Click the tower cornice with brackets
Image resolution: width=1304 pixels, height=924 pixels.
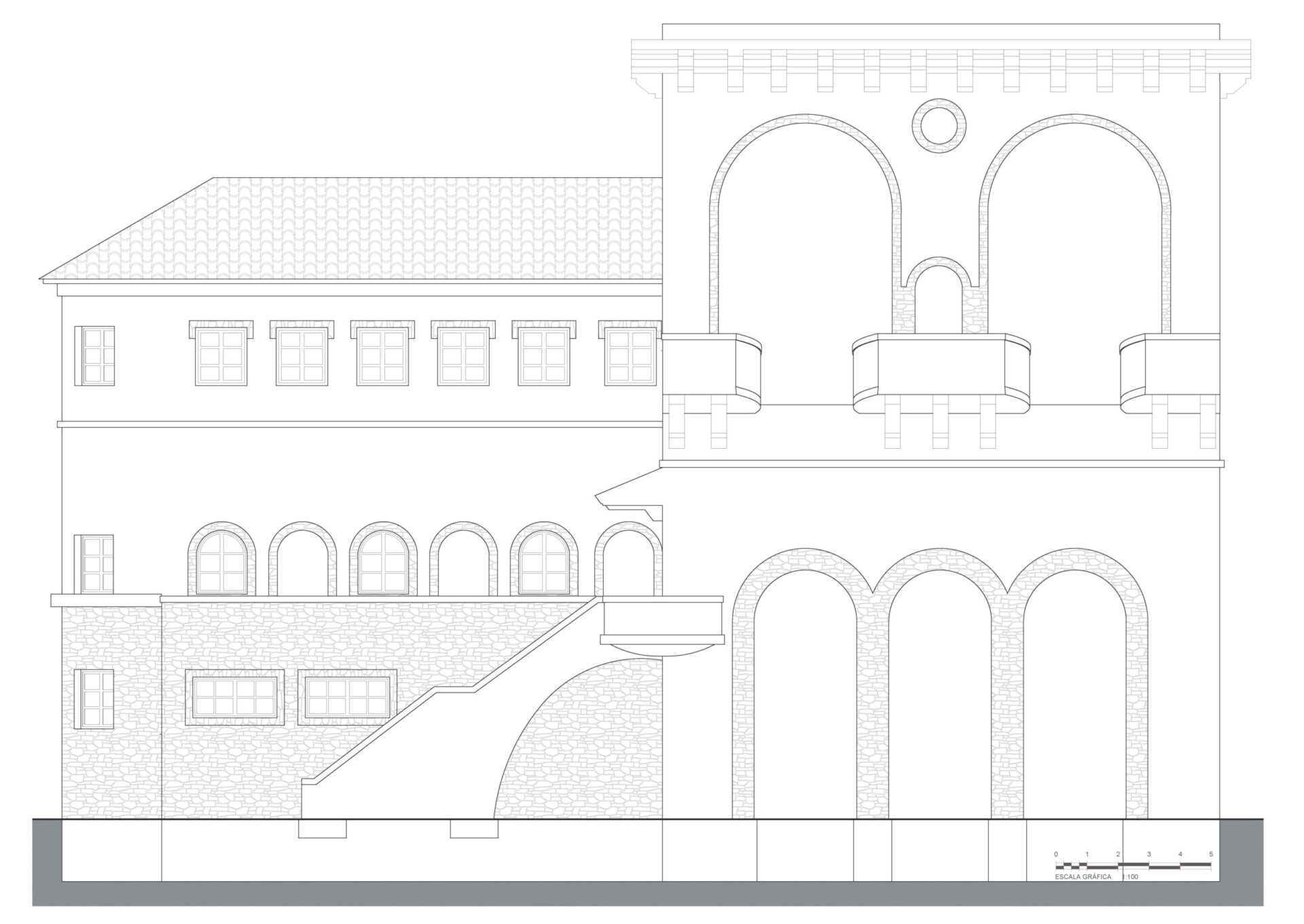(941, 68)
